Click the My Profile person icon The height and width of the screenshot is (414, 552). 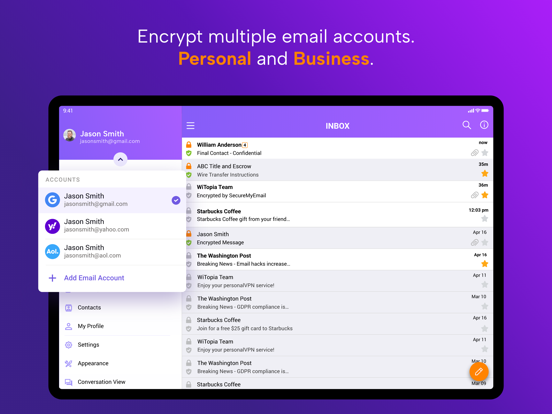pos(69,326)
